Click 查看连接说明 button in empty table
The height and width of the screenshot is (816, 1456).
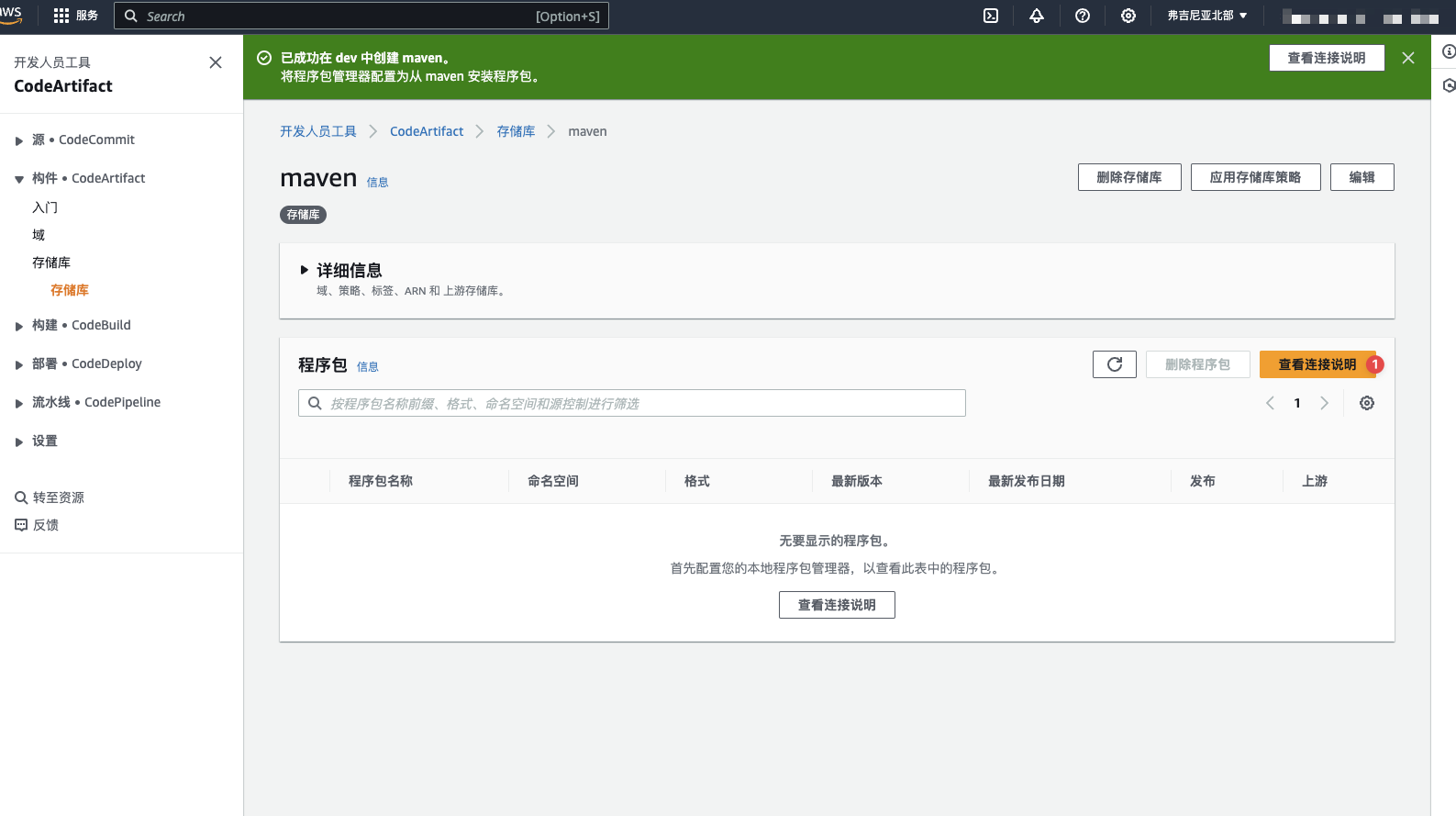pos(837,605)
